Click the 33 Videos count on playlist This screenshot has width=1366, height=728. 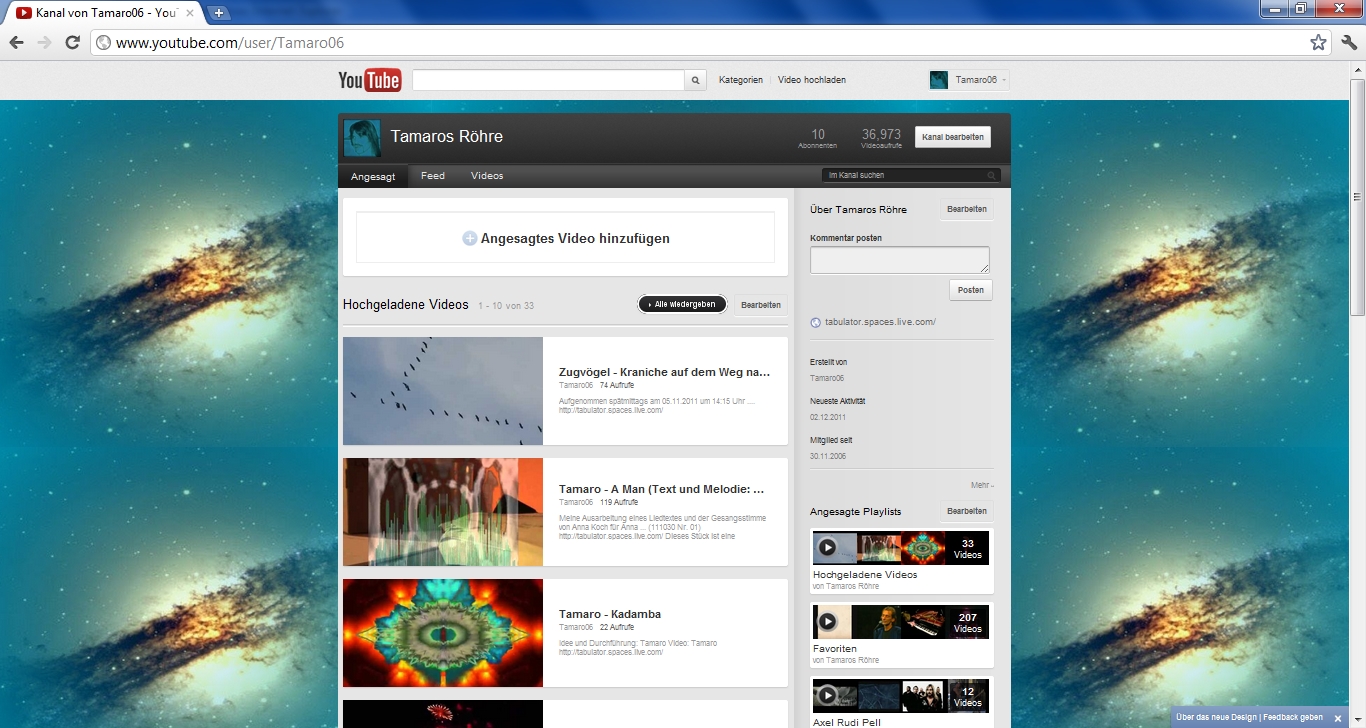[967, 549]
